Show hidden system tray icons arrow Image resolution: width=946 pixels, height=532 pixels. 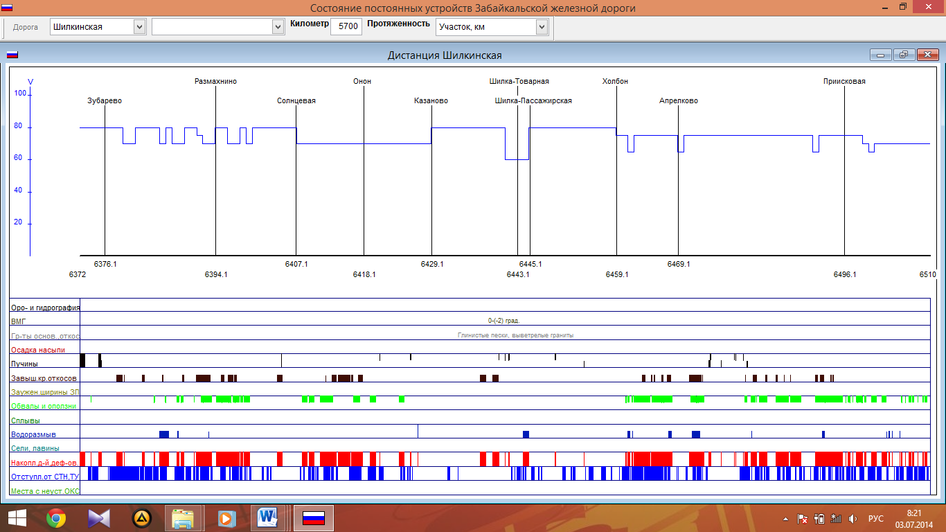point(786,519)
